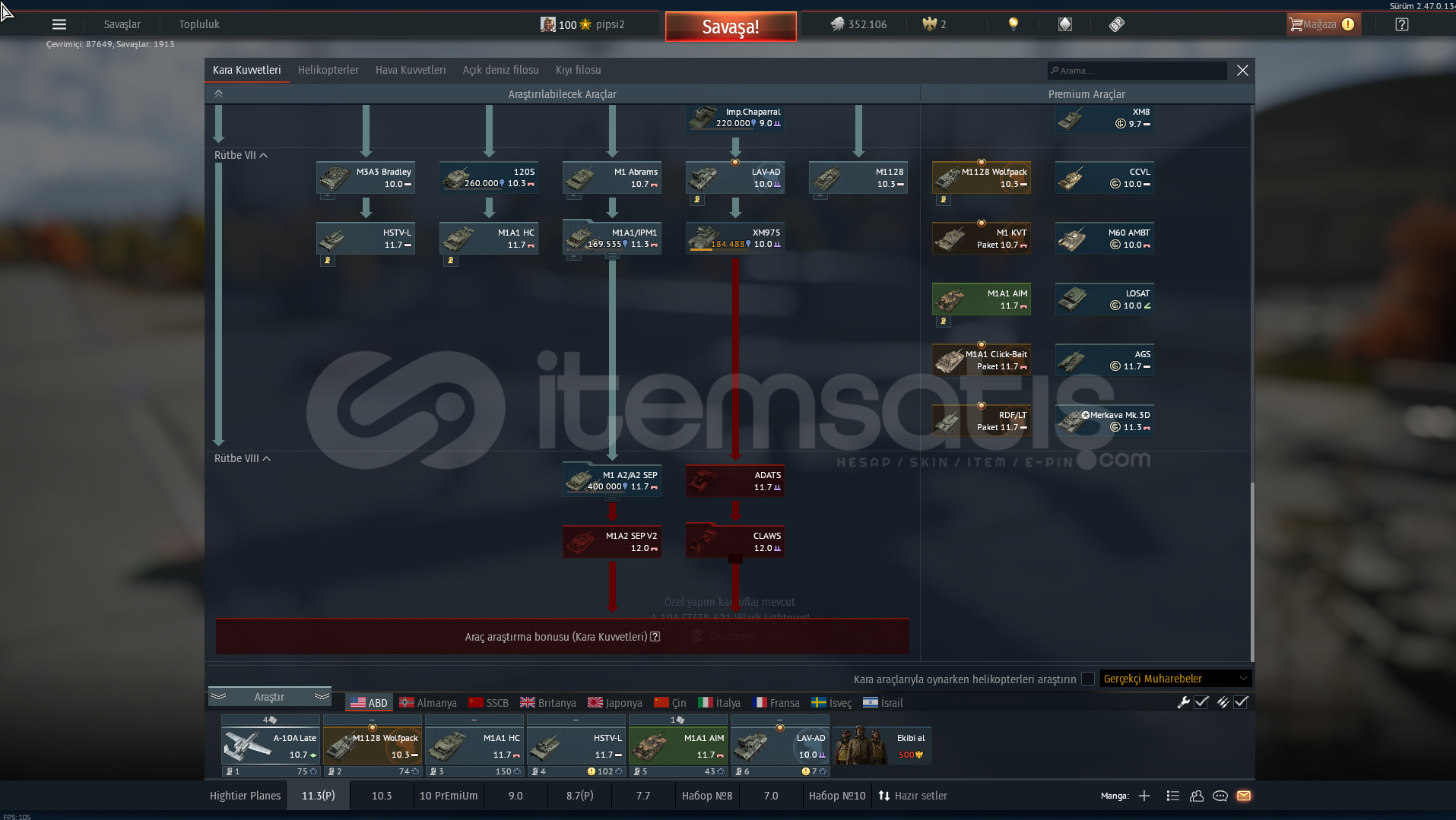Switch to Açık deniz filosu tab
This screenshot has height=820, width=1456.
point(501,70)
